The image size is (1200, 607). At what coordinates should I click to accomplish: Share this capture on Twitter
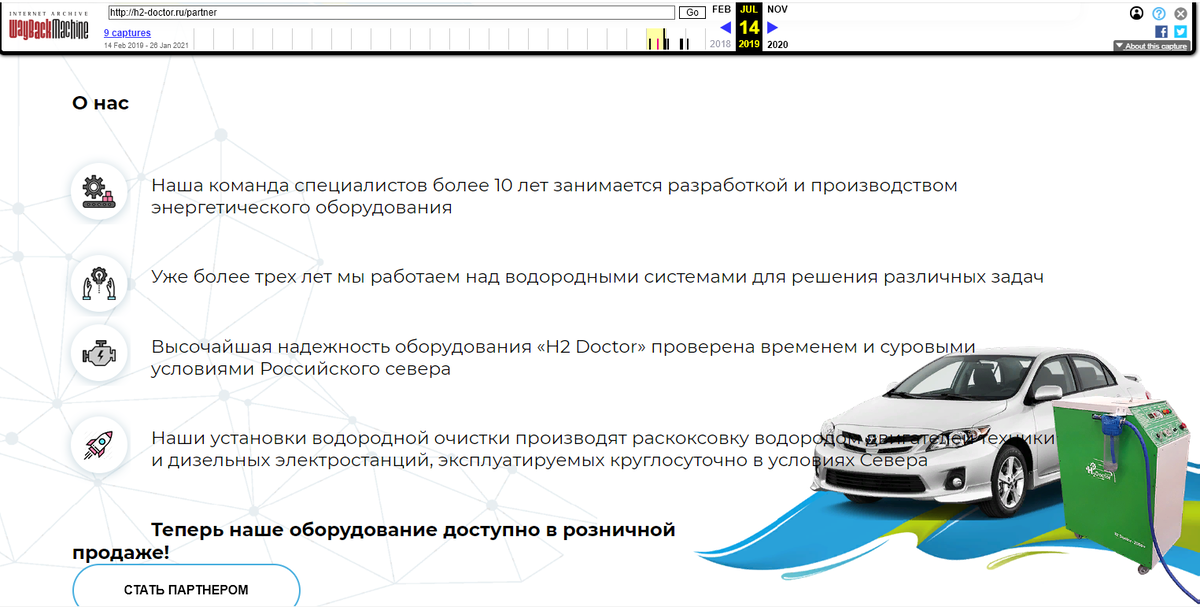tap(1180, 31)
